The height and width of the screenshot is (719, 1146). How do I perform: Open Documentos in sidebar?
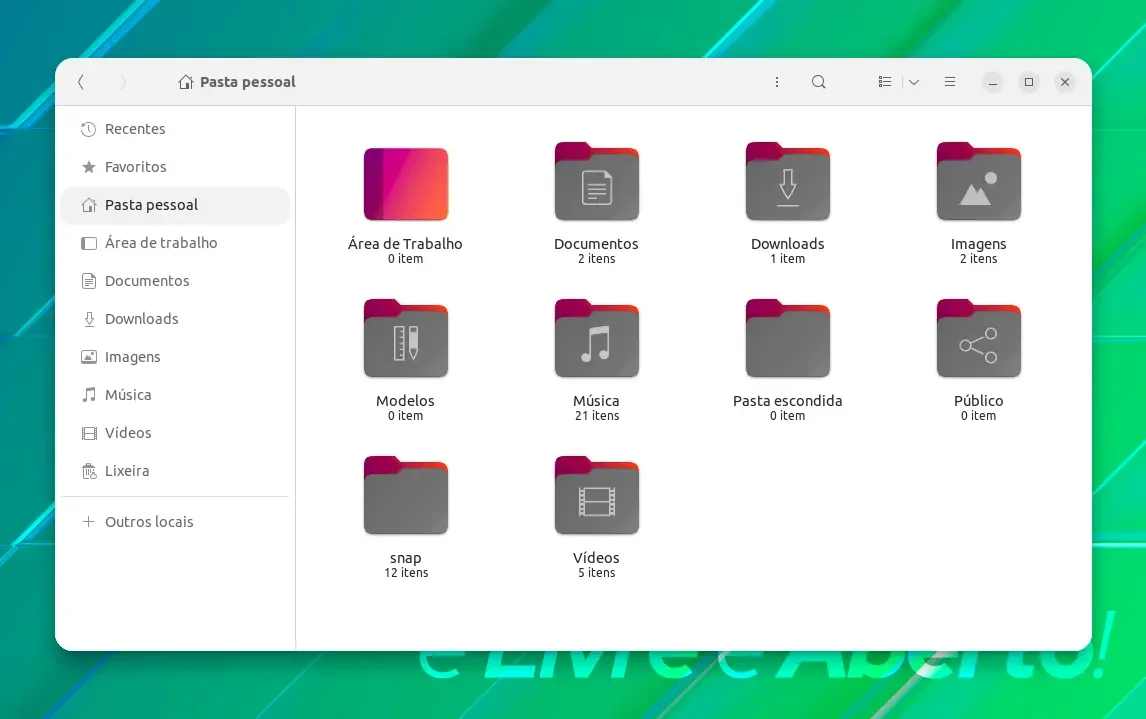click(x=175, y=281)
